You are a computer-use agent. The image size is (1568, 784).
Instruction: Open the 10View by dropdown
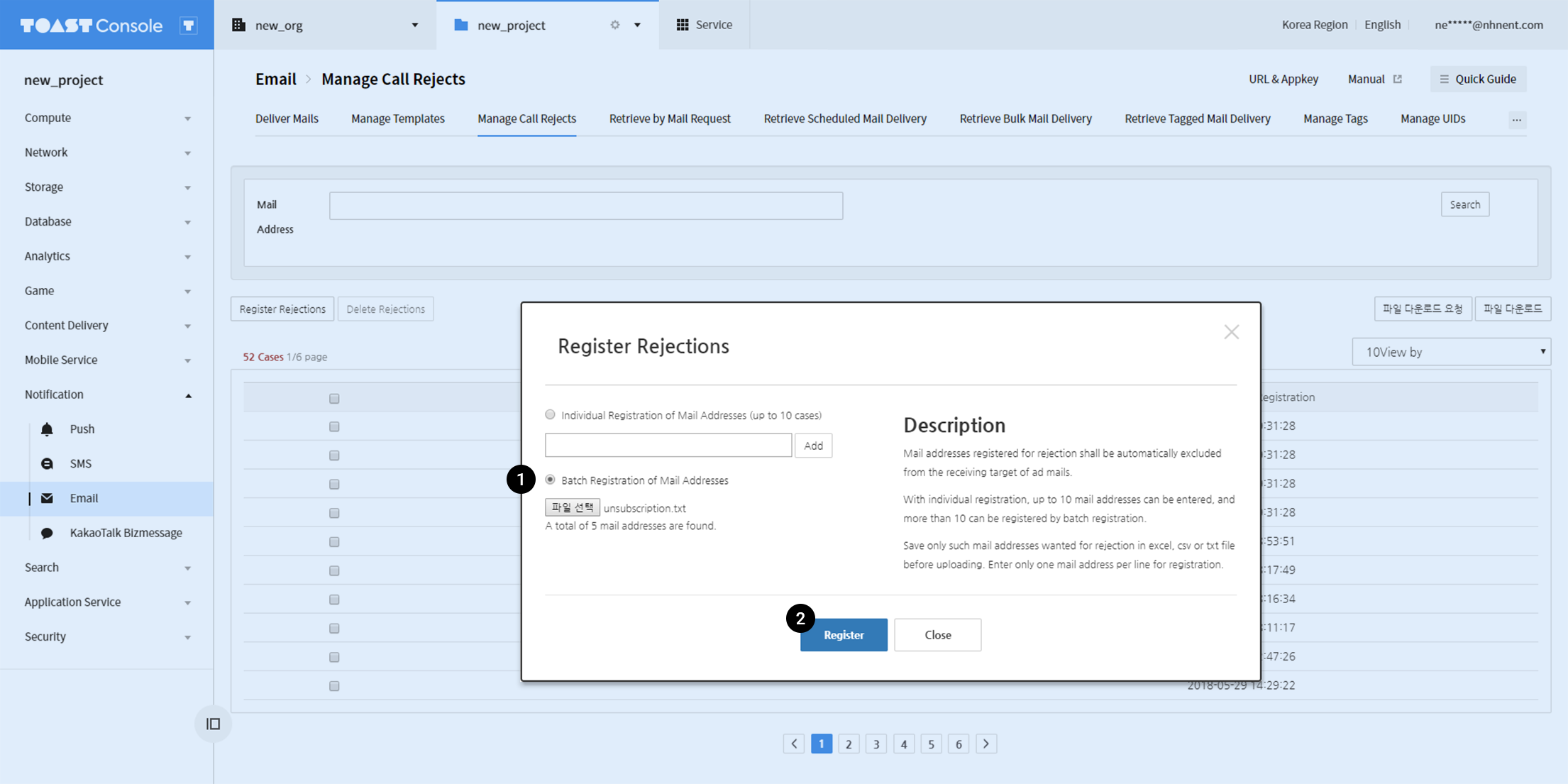click(x=1451, y=352)
